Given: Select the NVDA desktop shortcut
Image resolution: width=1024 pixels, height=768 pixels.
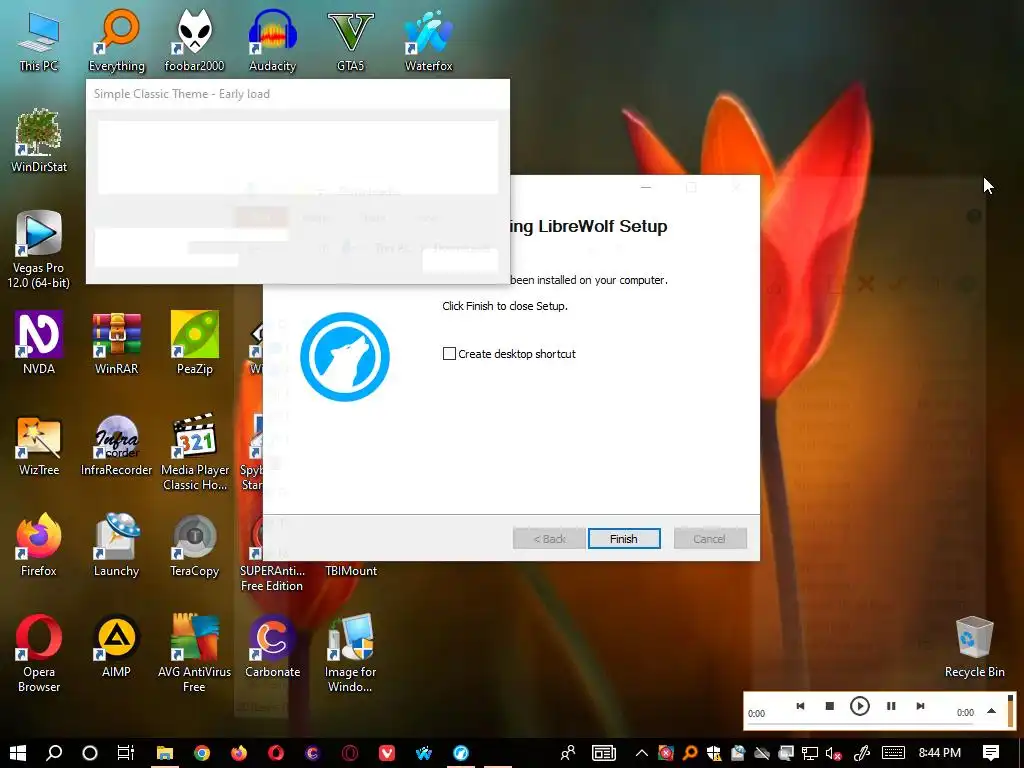Looking at the screenshot, I should [39, 343].
